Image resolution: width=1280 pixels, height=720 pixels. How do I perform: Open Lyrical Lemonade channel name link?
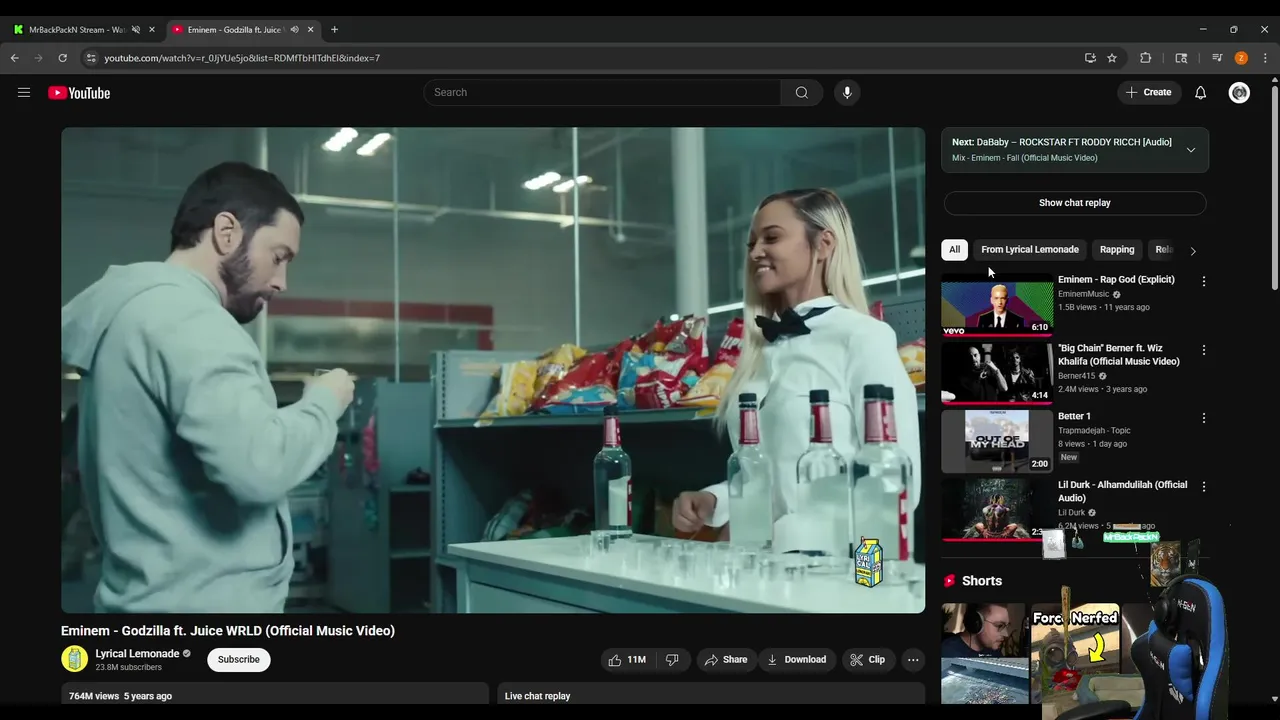point(137,654)
